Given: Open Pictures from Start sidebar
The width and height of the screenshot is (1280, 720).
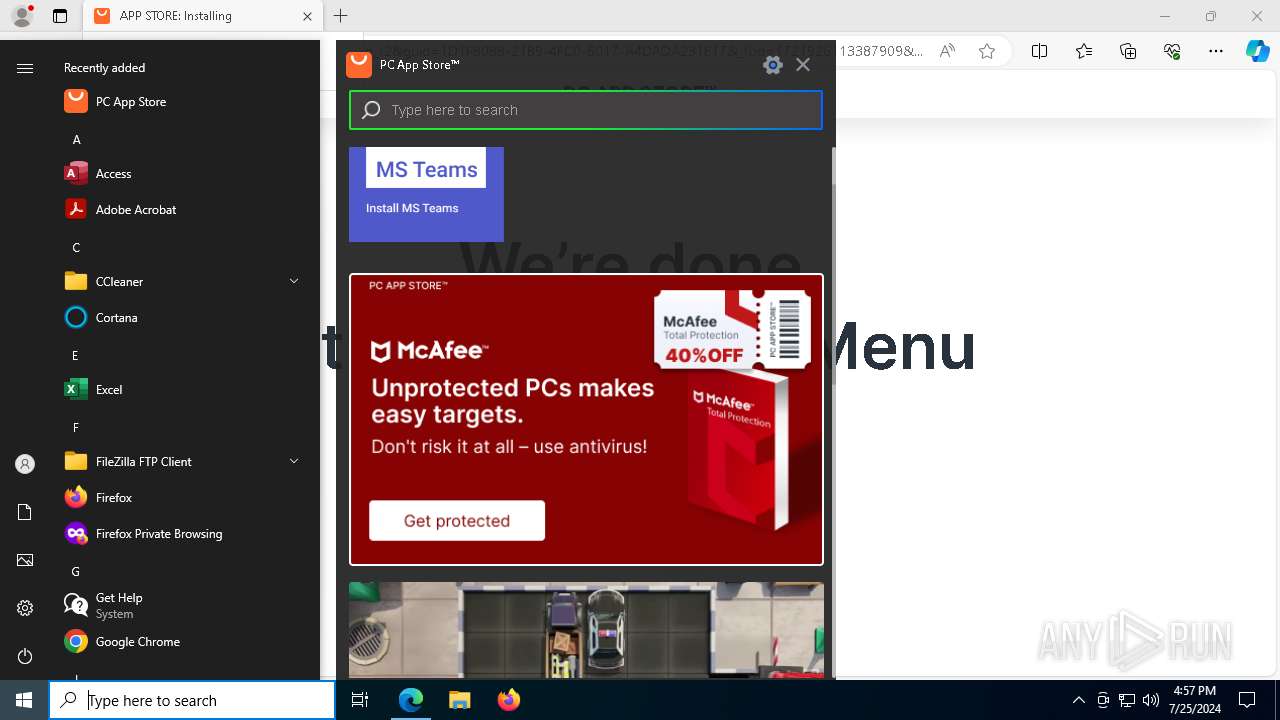Looking at the screenshot, I should [25, 560].
